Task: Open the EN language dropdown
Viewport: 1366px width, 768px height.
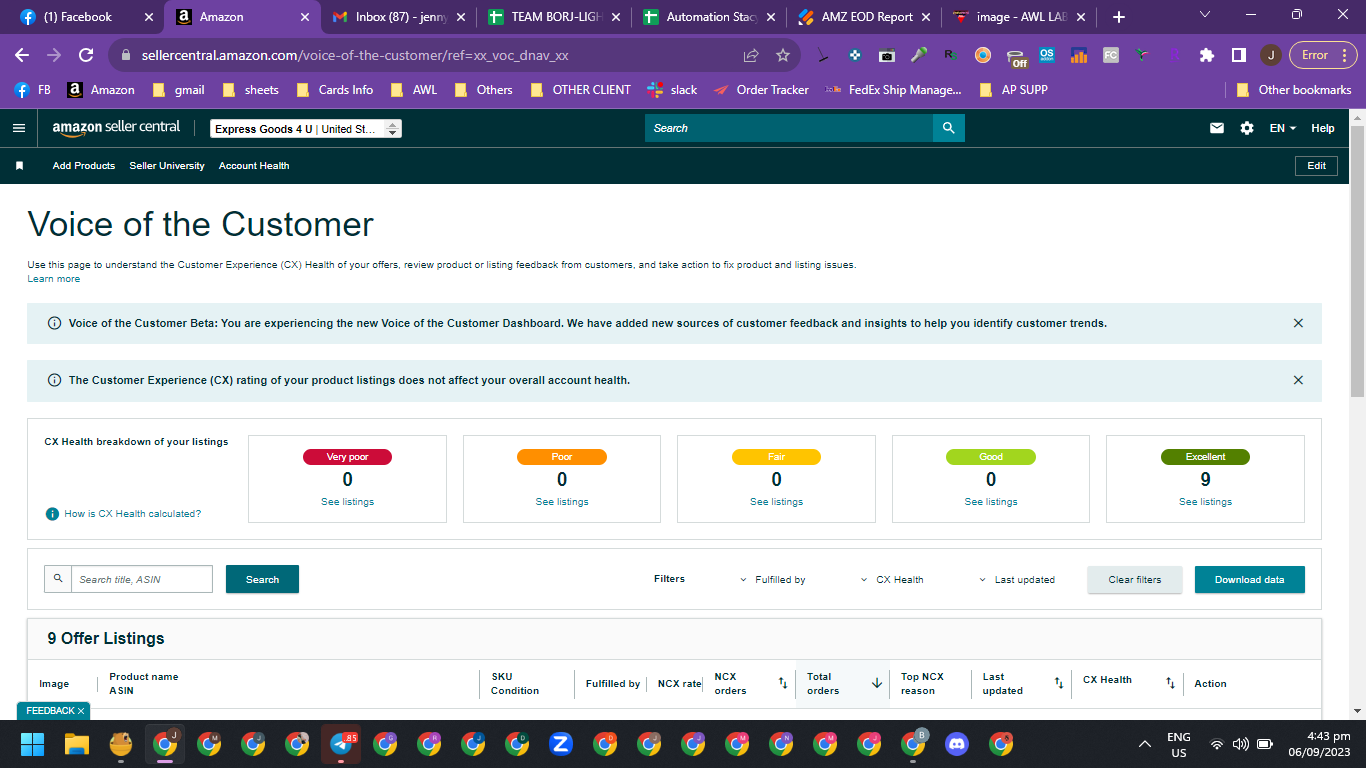Action: 1283,128
